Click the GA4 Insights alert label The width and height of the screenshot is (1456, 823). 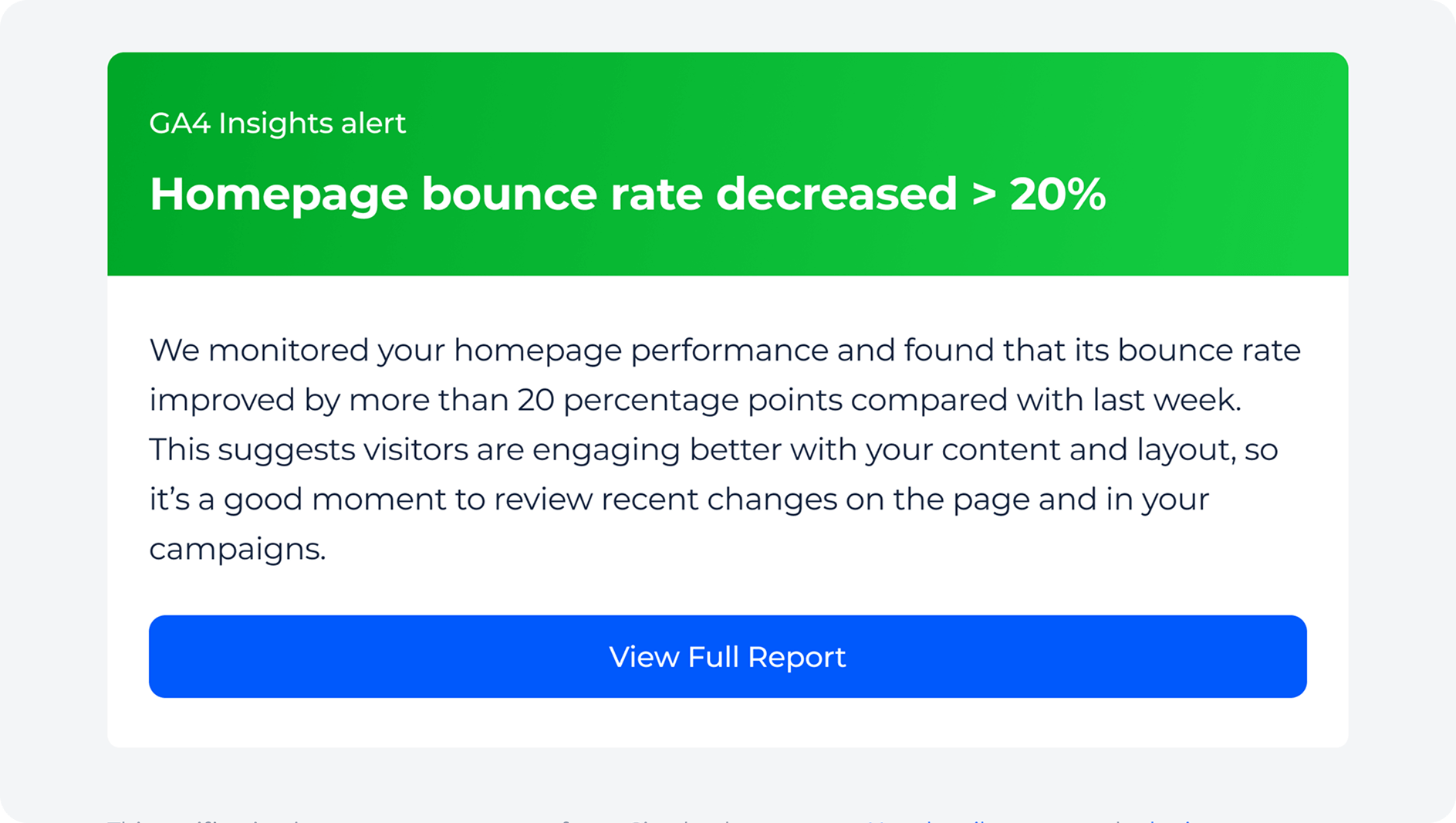[277, 123]
